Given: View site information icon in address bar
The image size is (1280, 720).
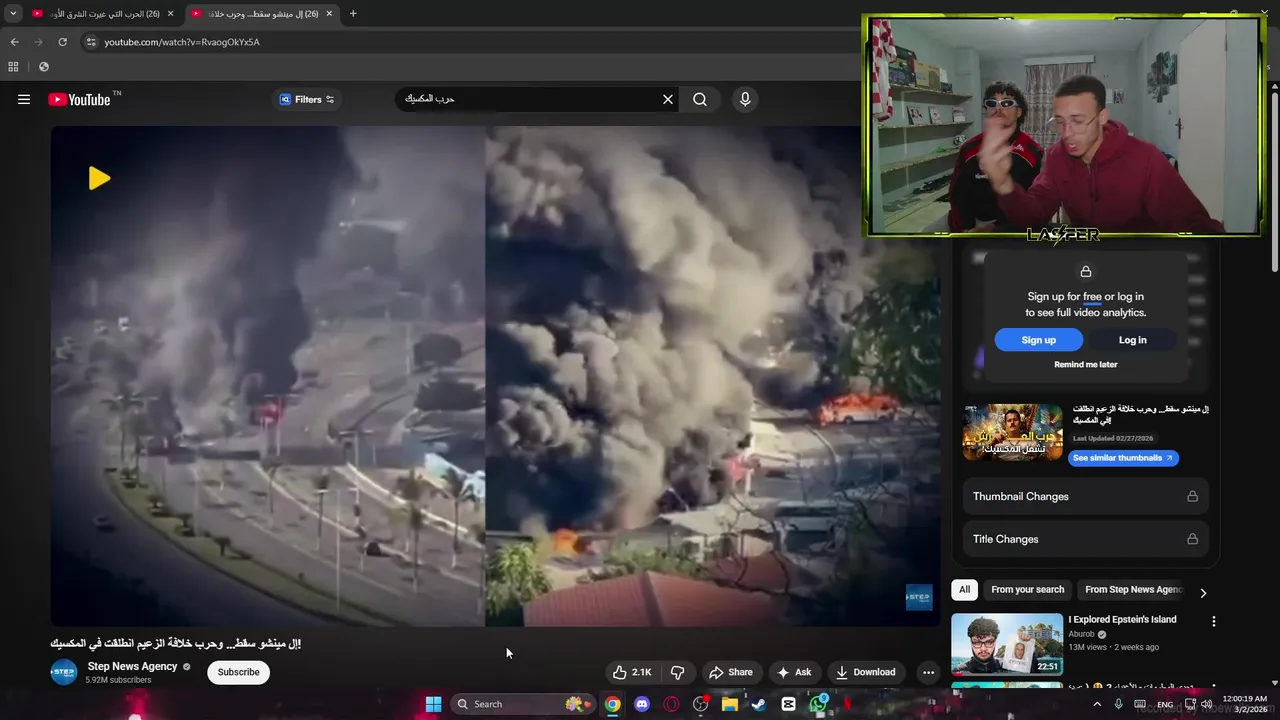Looking at the screenshot, I should pos(91,42).
